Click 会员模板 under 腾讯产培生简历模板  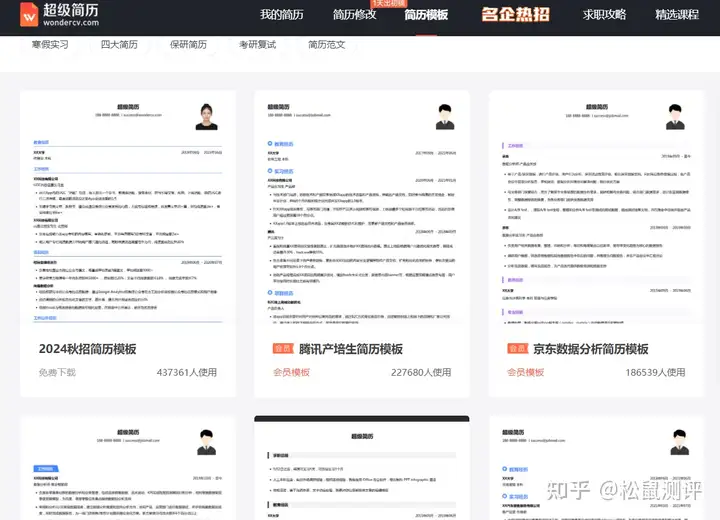pos(292,372)
